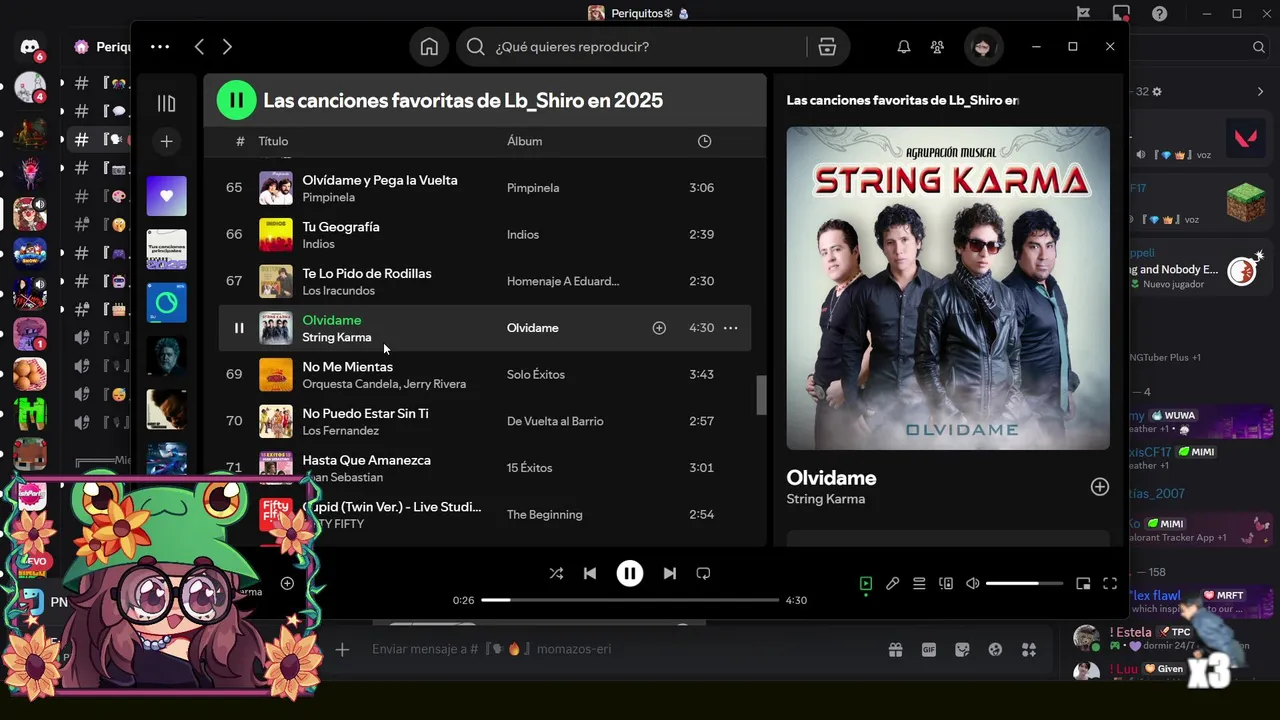Select the track Olvídame y Pega la Vuelta
This screenshot has height=720, width=1280.
tap(380, 180)
